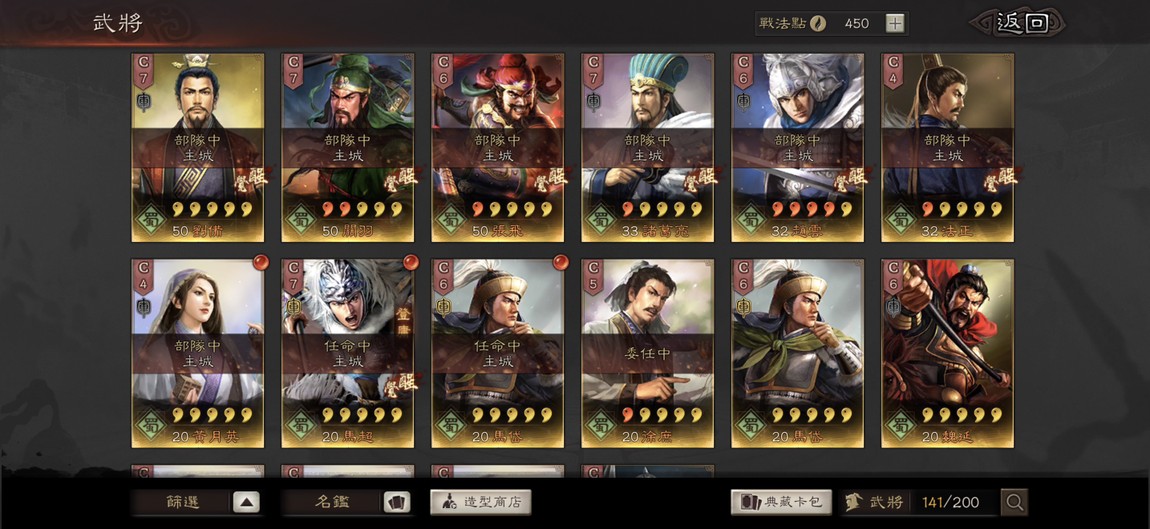This screenshot has width=1150, height=529.
Task: Open the 黃月英 card with red dot
Action: 197,353
